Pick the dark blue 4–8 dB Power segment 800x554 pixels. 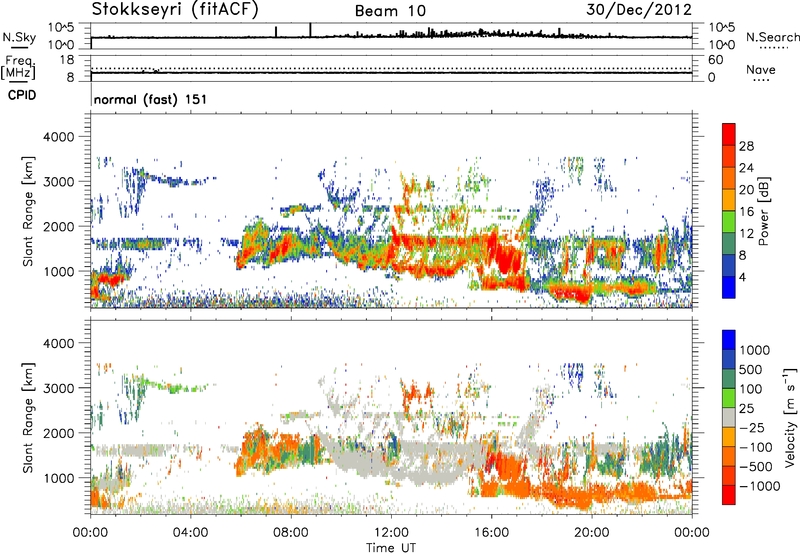pos(729,265)
